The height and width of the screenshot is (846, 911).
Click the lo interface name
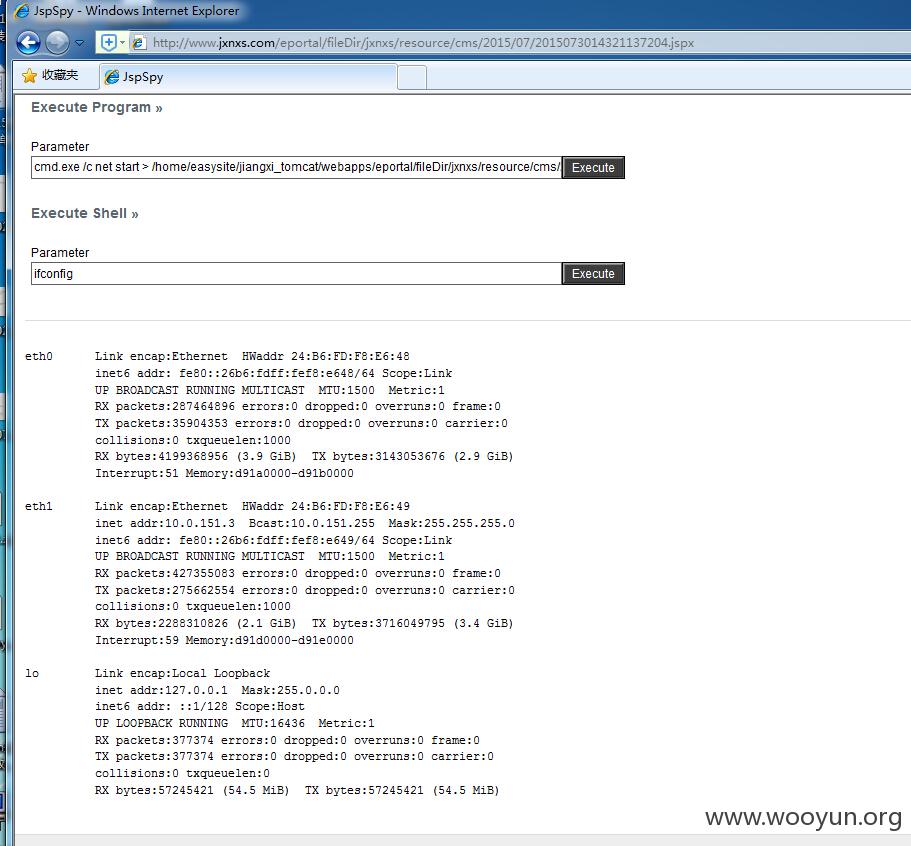click(x=32, y=673)
